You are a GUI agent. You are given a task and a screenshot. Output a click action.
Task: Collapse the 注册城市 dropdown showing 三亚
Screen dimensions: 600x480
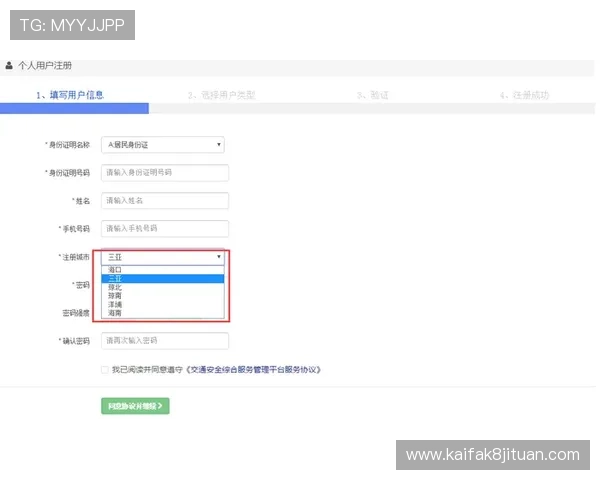(163, 257)
